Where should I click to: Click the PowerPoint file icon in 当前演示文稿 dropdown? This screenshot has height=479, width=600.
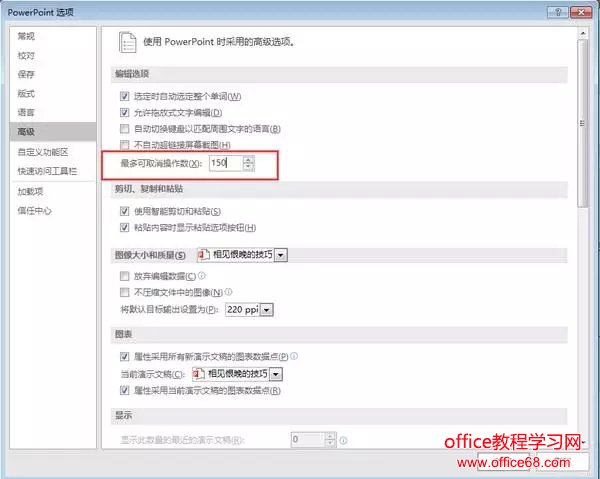[x=198, y=374]
